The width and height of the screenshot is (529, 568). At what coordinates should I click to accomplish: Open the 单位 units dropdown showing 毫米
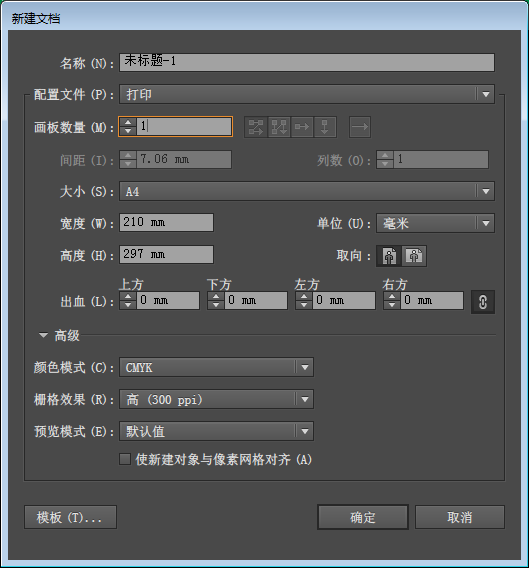click(435, 223)
